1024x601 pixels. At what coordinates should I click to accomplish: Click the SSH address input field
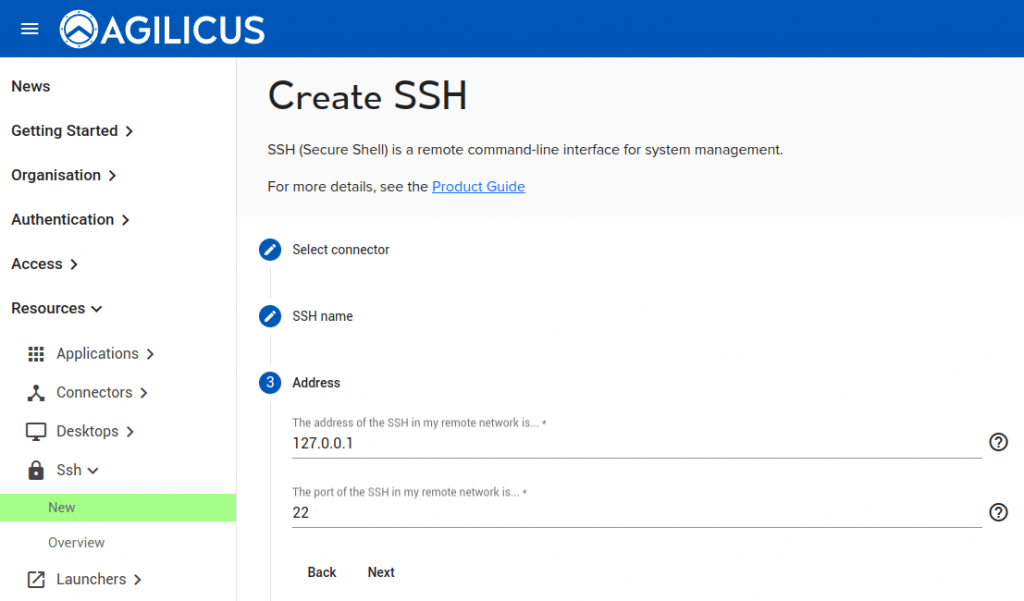636,443
